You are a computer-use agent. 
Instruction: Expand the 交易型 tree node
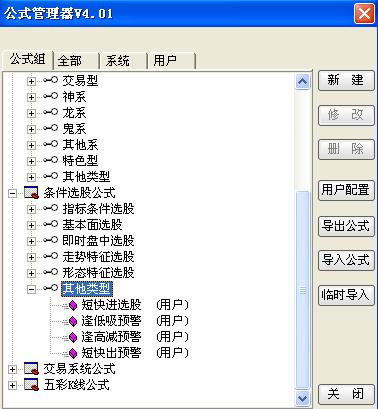point(31,81)
